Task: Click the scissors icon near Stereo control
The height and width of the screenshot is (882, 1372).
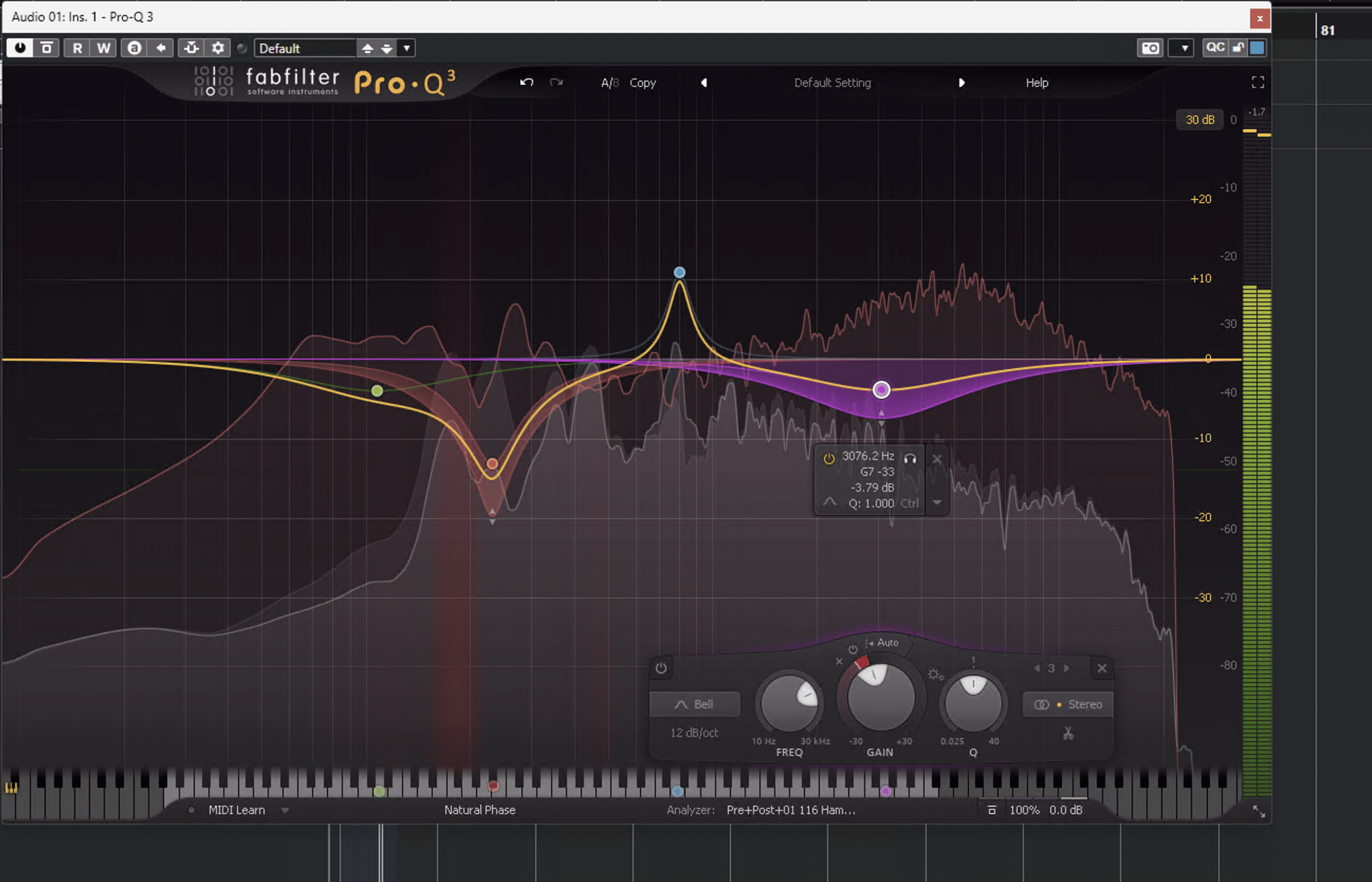Action: [1068, 733]
